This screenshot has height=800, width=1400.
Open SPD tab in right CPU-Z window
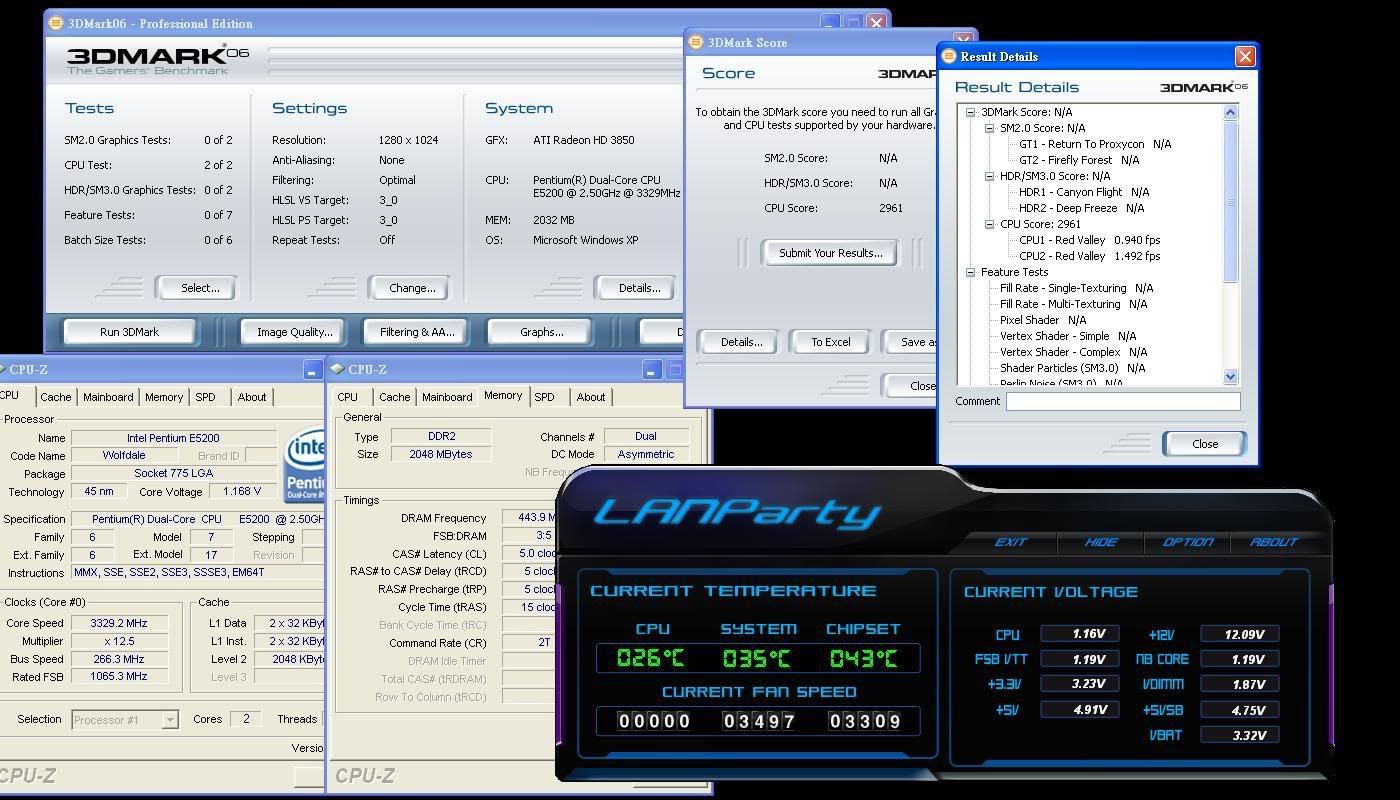544,397
